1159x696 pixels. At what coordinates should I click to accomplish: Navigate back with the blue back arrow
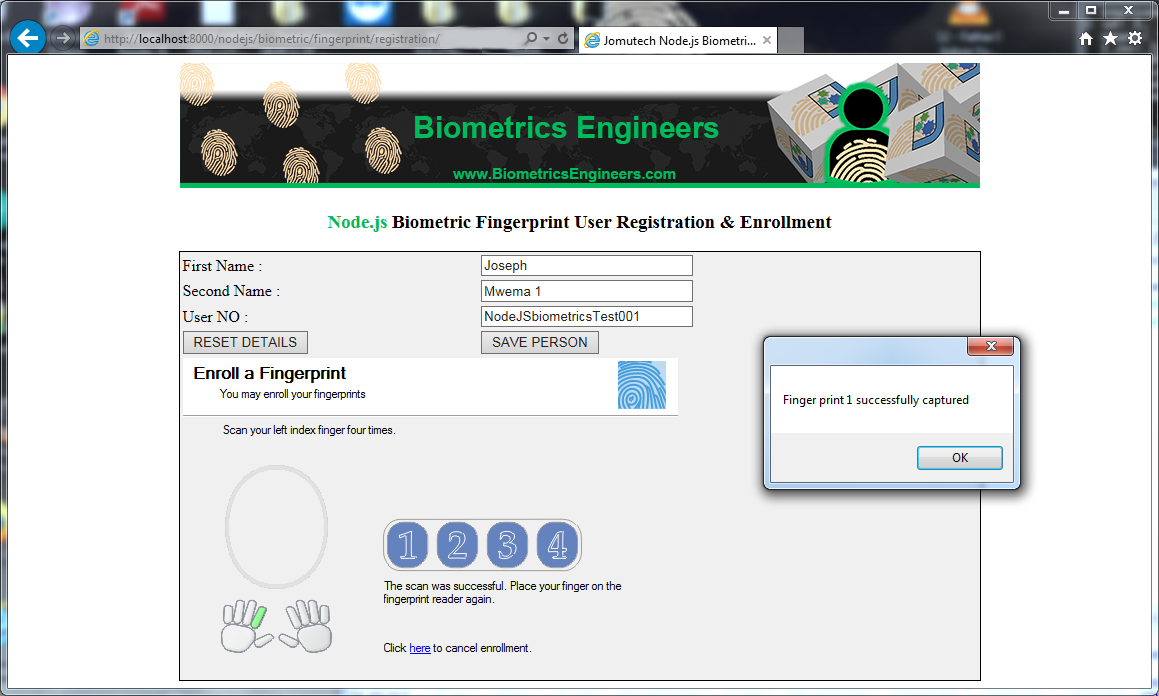(27, 38)
